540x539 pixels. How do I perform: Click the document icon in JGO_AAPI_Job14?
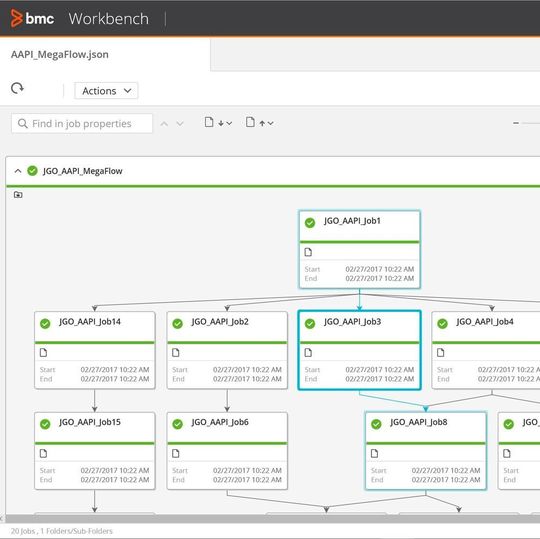pos(43,353)
